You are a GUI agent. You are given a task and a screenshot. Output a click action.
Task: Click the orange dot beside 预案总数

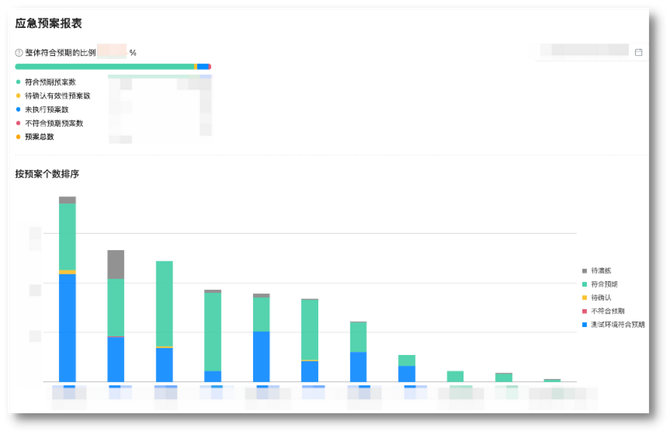point(18,137)
